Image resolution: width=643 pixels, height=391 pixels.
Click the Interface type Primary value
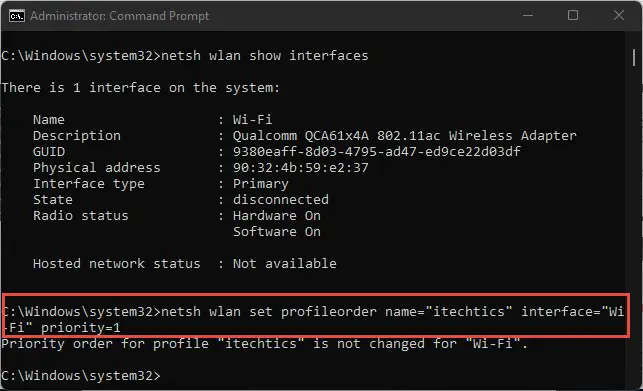click(260, 183)
